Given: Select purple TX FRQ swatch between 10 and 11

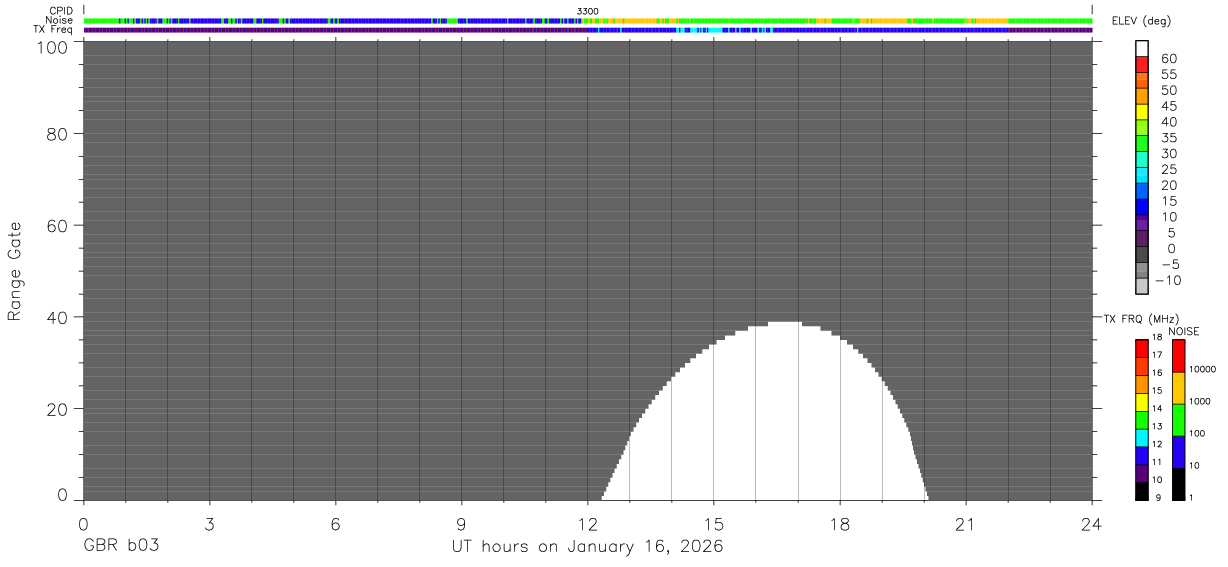Looking at the screenshot, I should 1142,473.
